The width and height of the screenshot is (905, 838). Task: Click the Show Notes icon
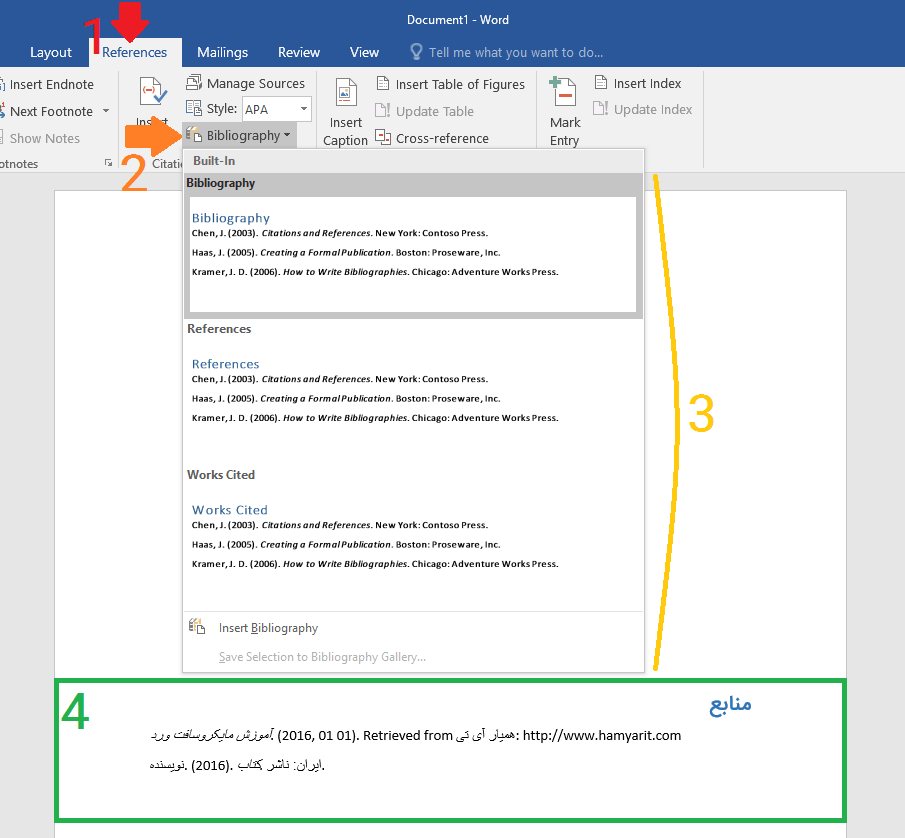[2, 138]
